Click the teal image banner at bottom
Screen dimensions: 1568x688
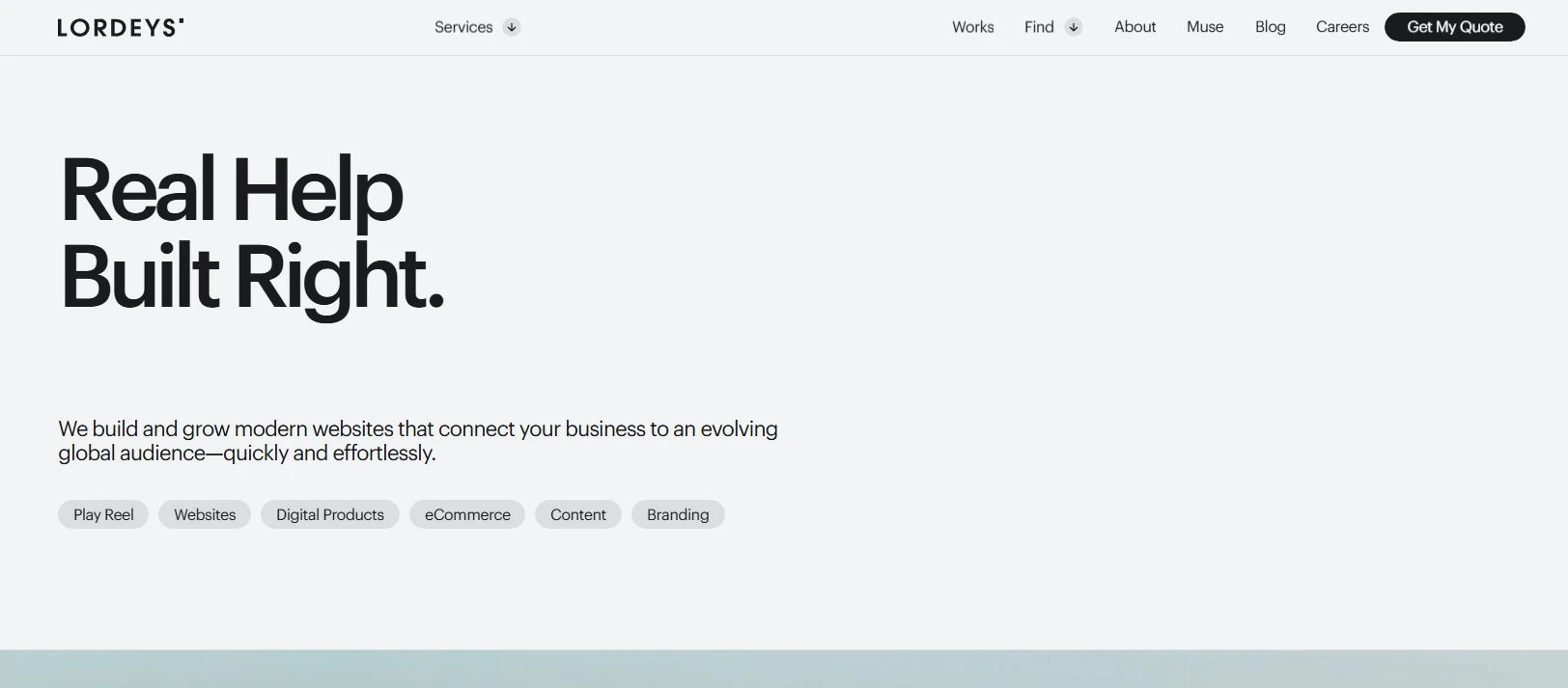[x=784, y=669]
